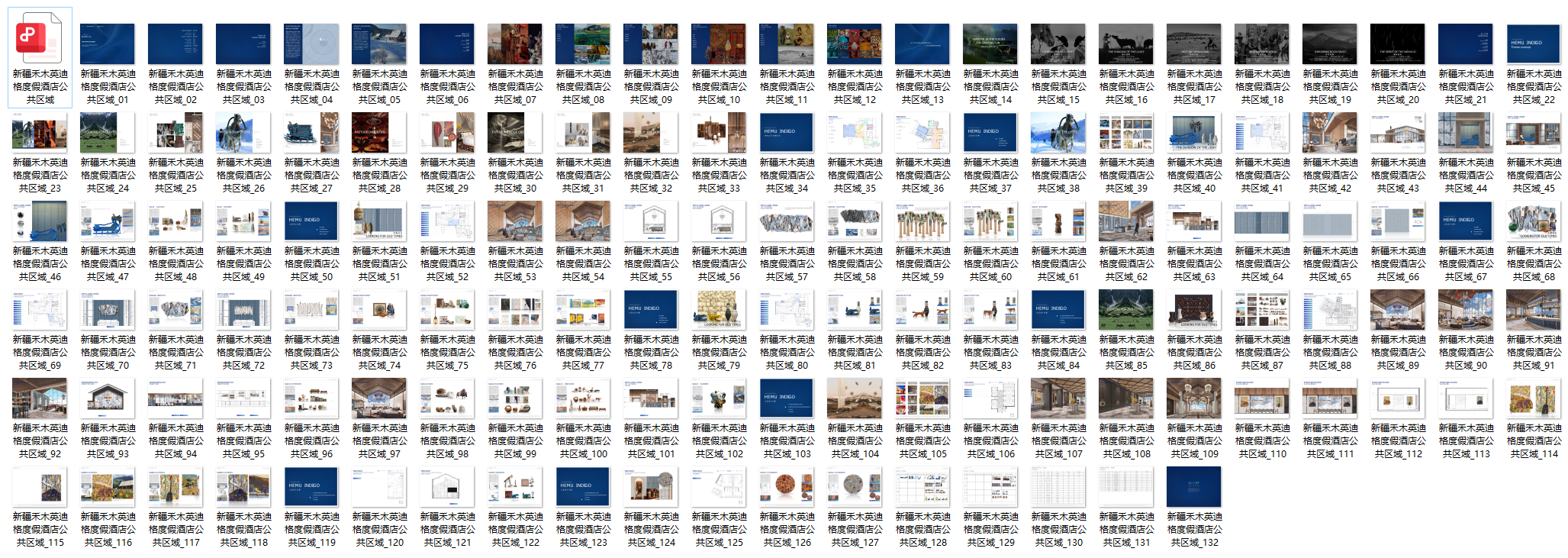Image resolution: width=1568 pixels, height=558 pixels.
Task: Click the thumbnail ending _34
Action: (787, 132)
